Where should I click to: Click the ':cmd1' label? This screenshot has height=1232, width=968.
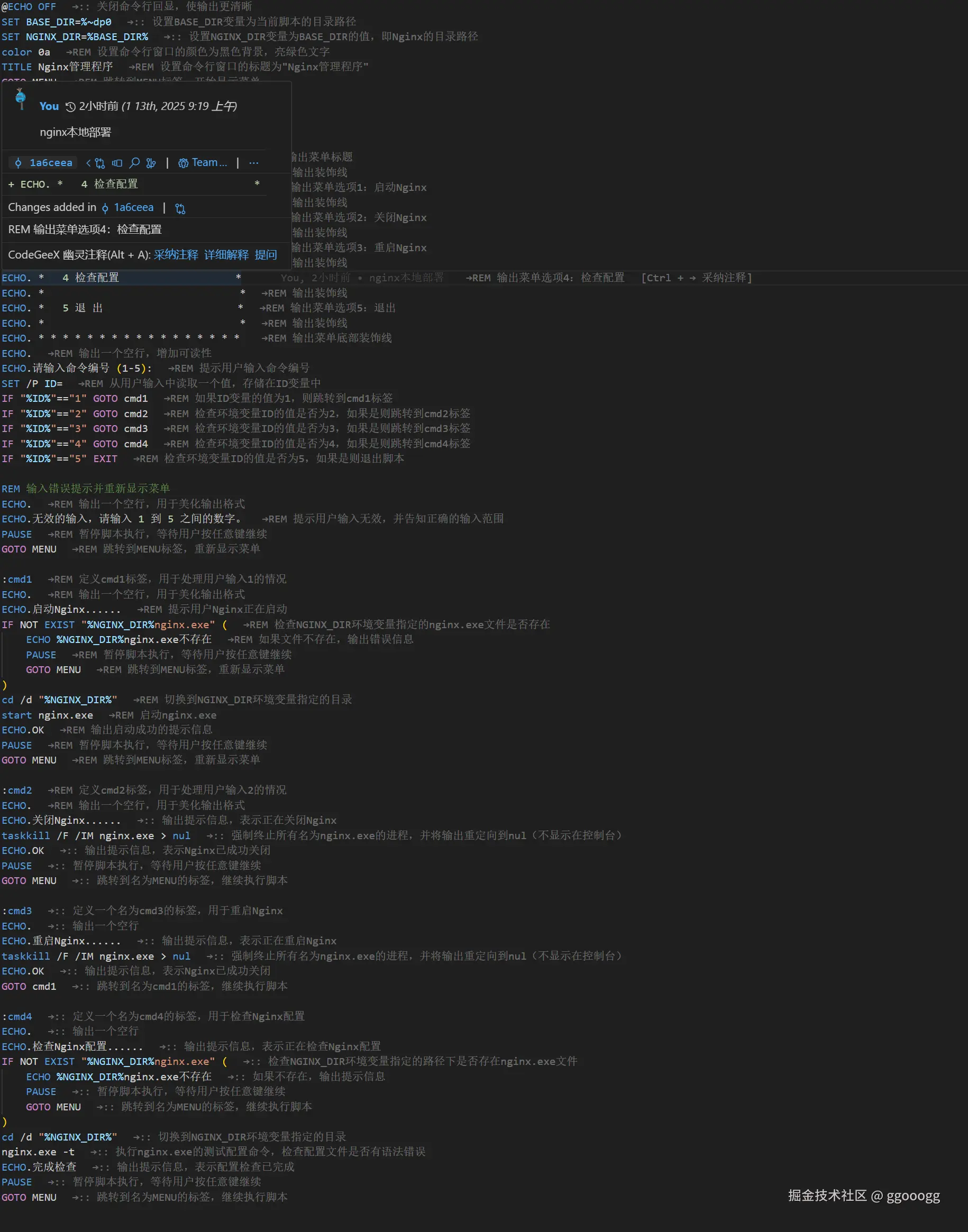coord(16,580)
